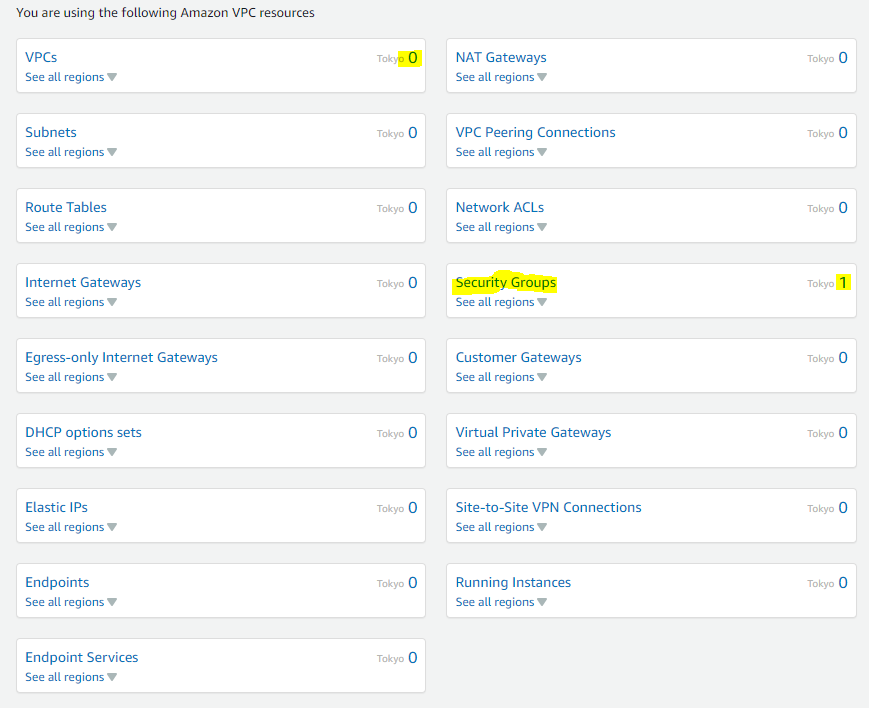The height and width of the screenshot is (708, 869).
Task: Expand See all regions under Subnets
Action: click(71, 152)
